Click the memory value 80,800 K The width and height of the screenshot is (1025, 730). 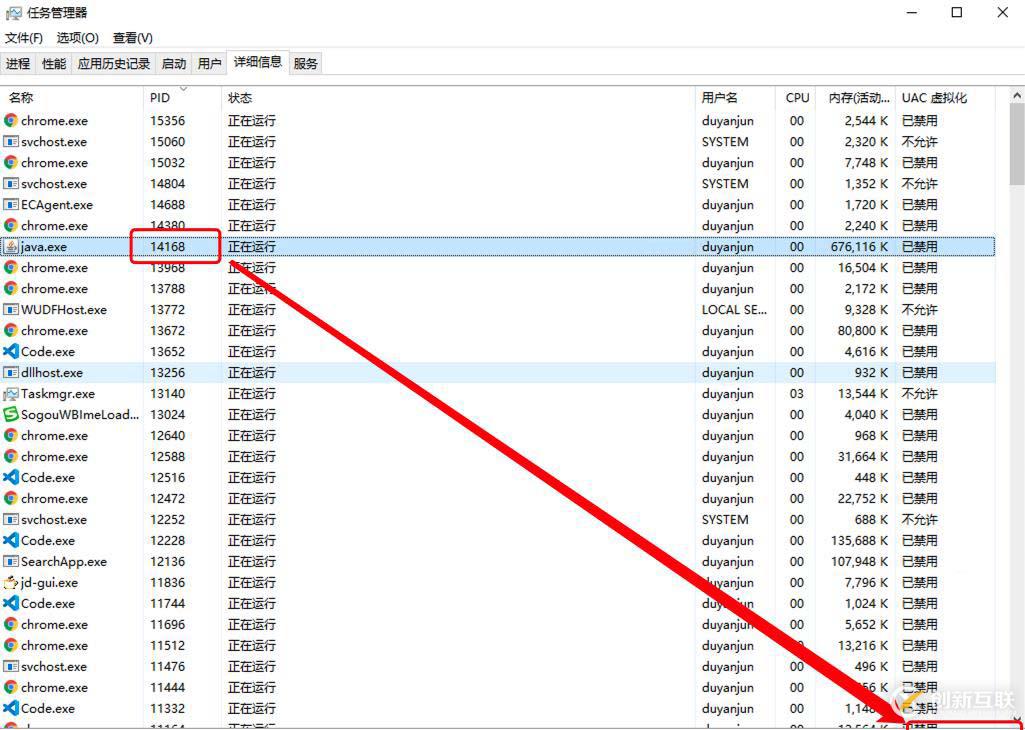(x=863, y=331)
